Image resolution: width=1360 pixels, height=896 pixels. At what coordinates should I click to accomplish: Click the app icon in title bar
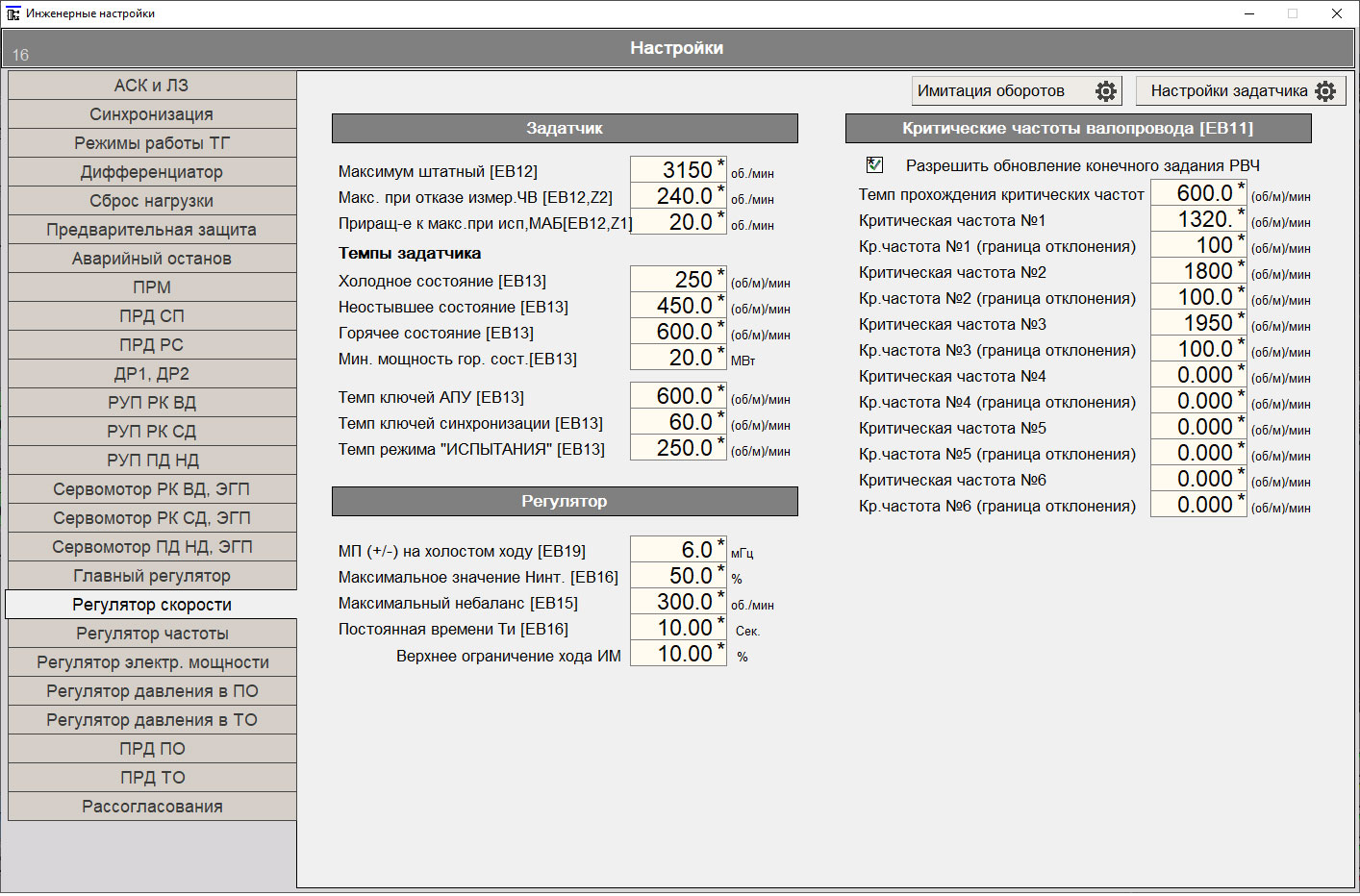click(13, 13)
